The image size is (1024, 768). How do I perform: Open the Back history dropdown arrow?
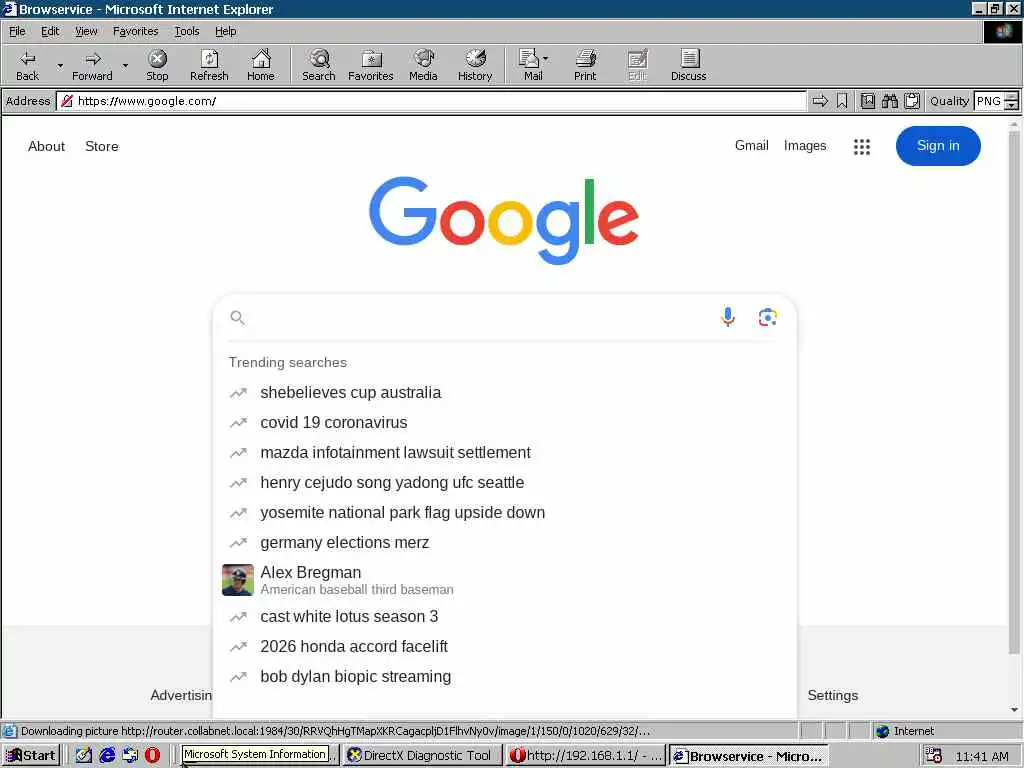click(60, 65)
